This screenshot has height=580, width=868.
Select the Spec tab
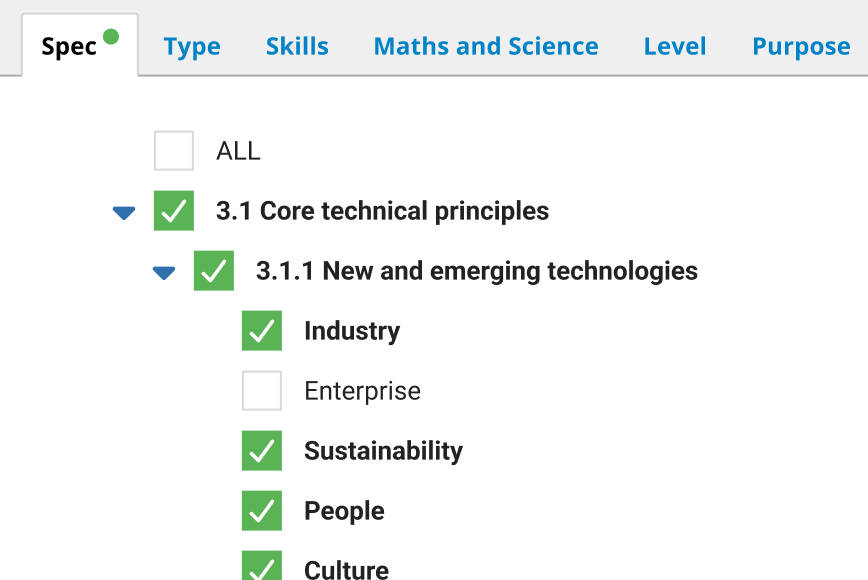point(70,47)
